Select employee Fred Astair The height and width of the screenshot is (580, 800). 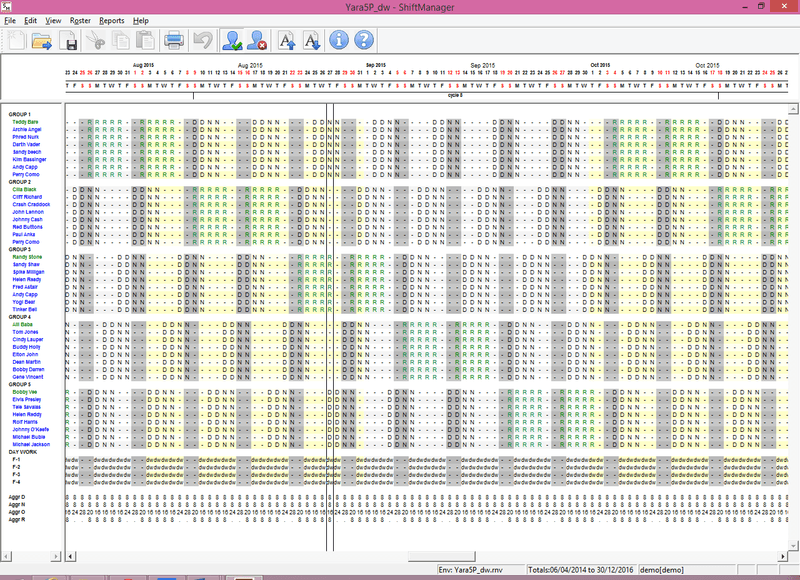(x=25, y=287)
